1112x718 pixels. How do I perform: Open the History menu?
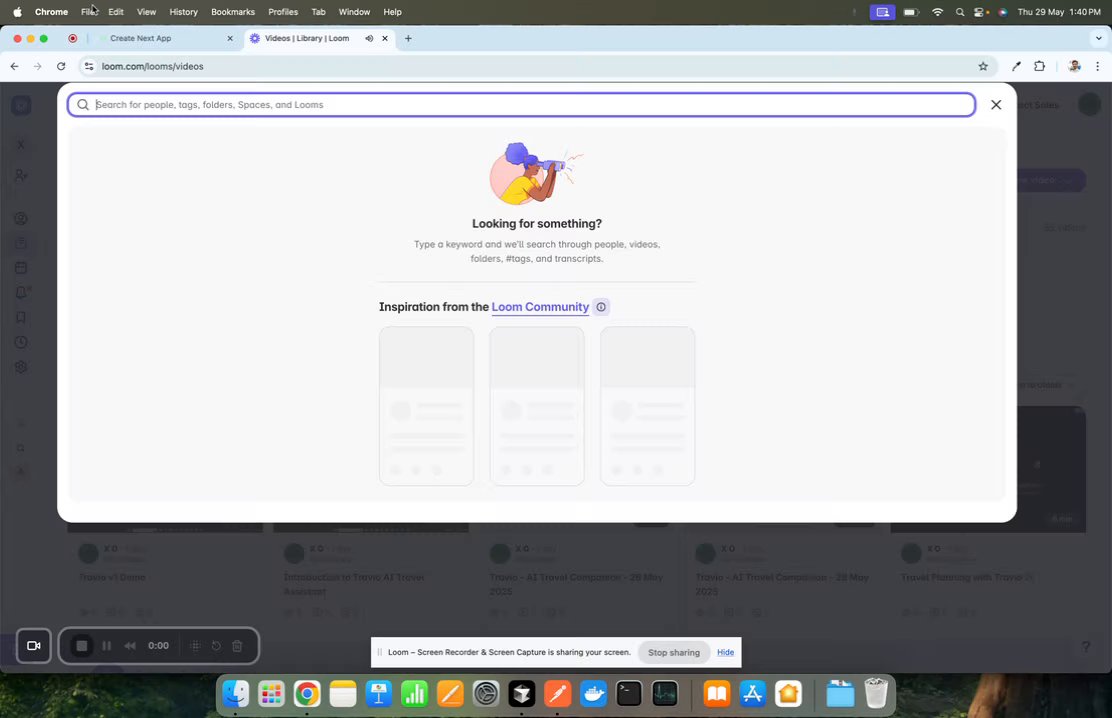click(x=183, y=12)
